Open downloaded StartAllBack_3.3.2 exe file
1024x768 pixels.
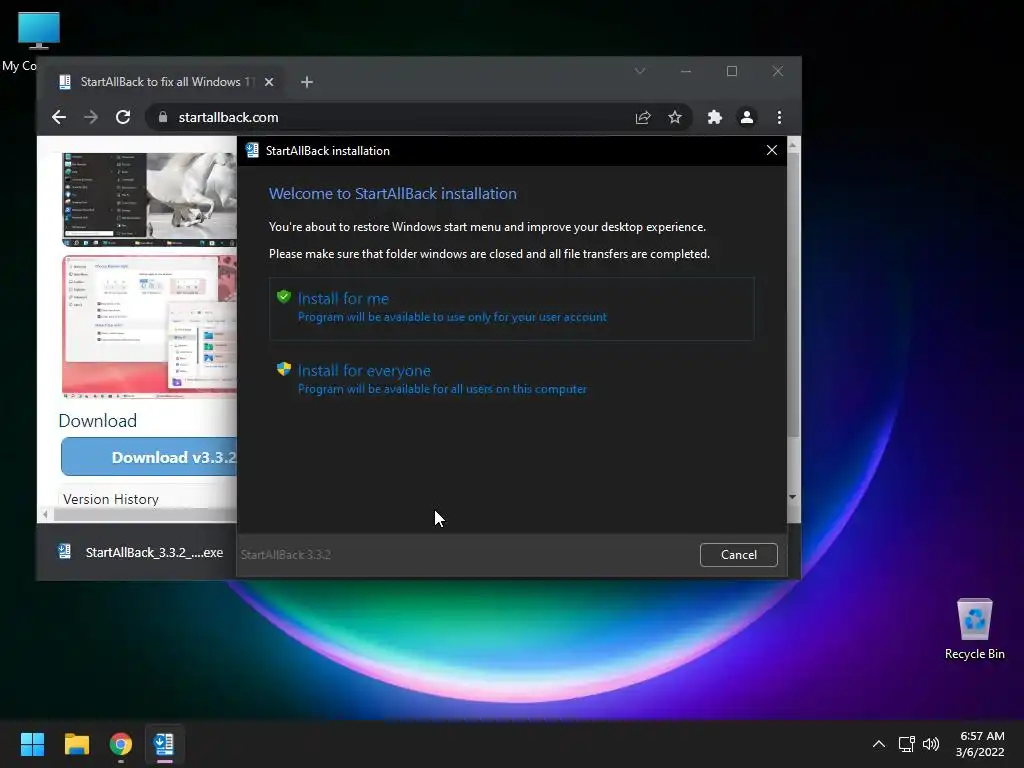click(141, 552)
